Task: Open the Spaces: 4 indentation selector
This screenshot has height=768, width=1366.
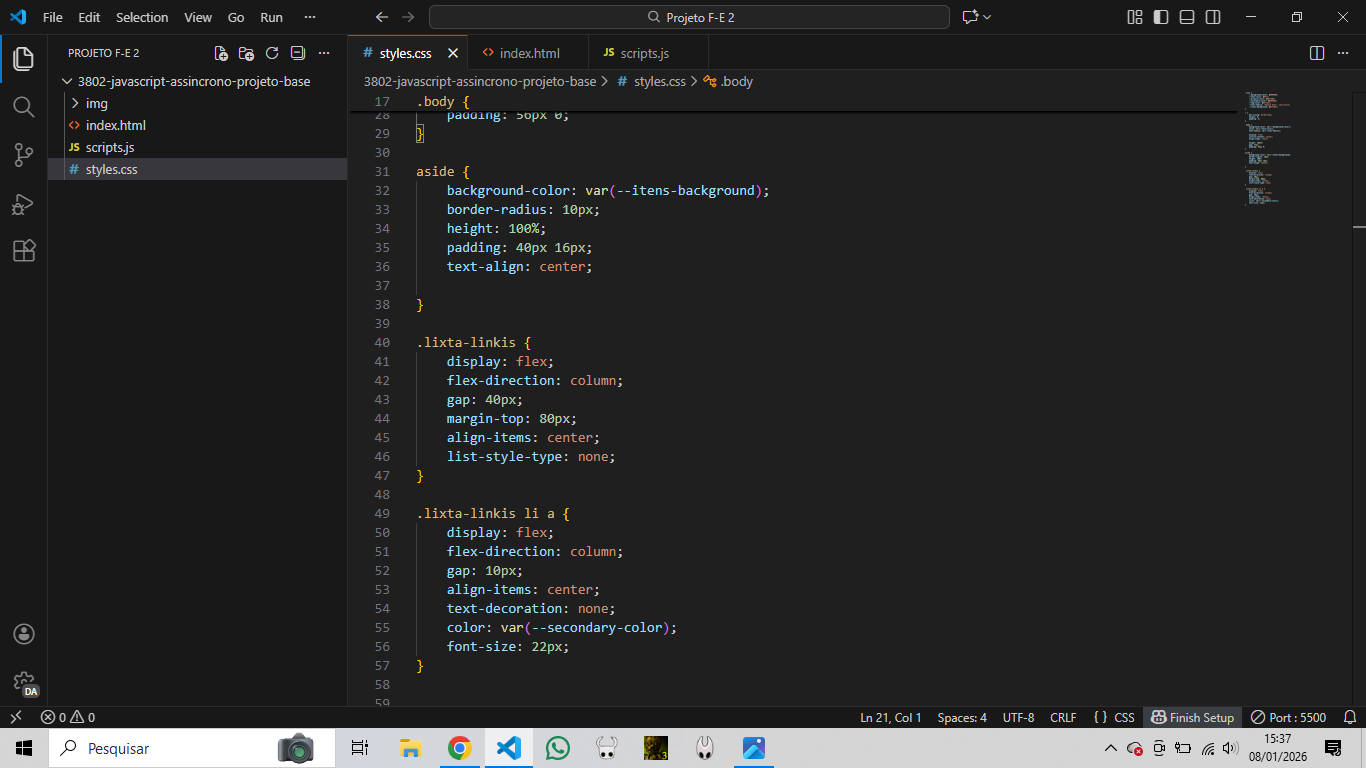Action: [961, 718]
